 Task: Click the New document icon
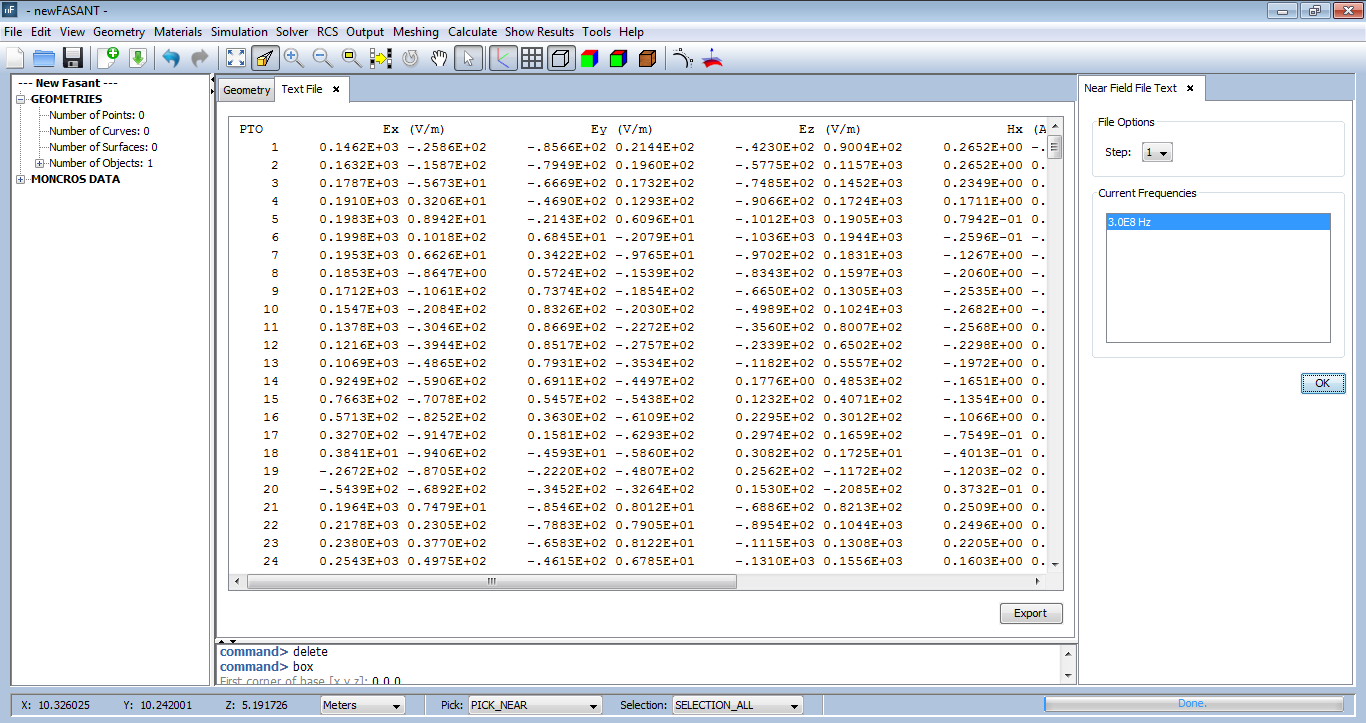pos(15,58)
